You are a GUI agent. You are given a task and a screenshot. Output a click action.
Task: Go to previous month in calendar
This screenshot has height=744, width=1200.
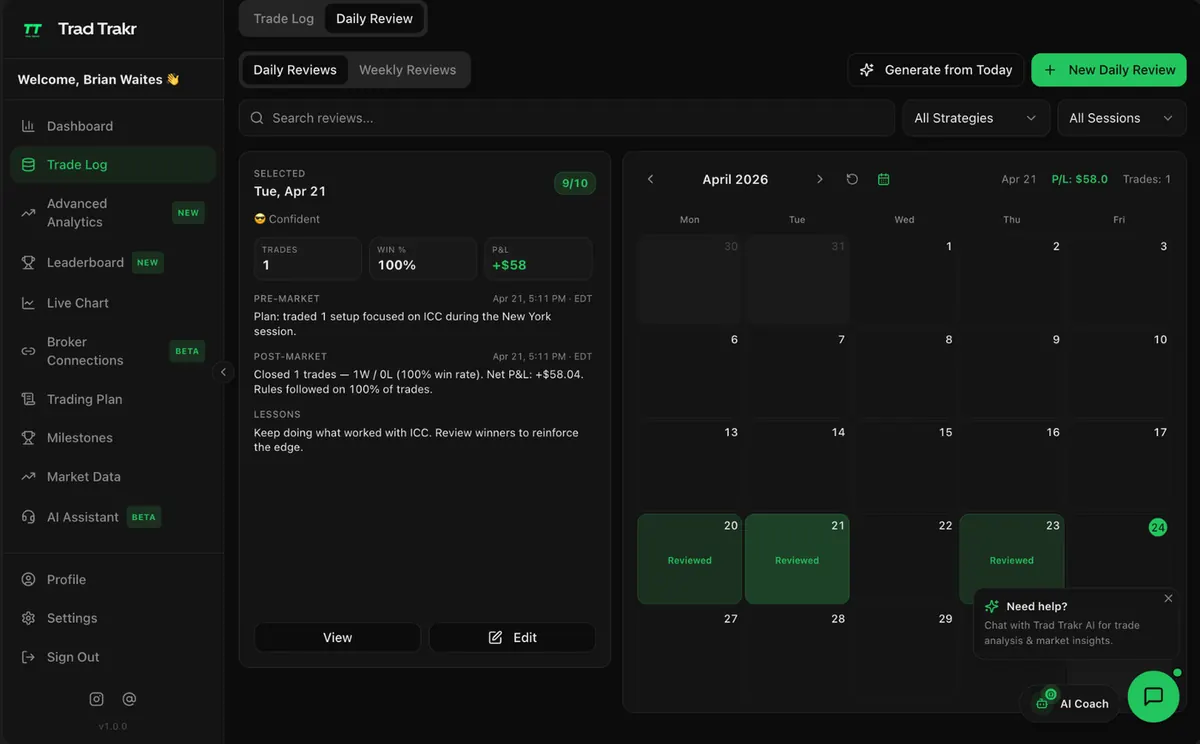tap(650, 179)
